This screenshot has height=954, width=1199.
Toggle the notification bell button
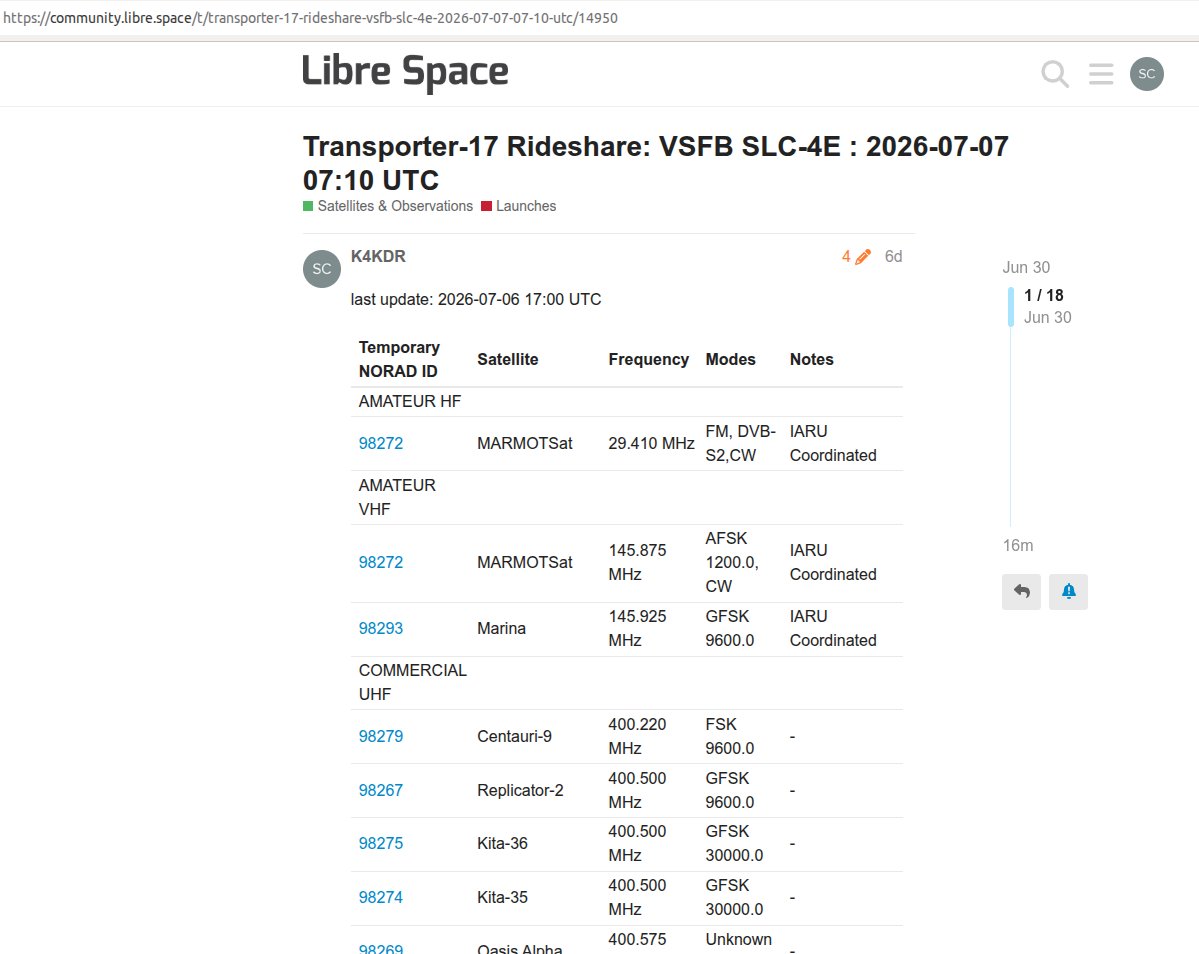(1068, 592)
